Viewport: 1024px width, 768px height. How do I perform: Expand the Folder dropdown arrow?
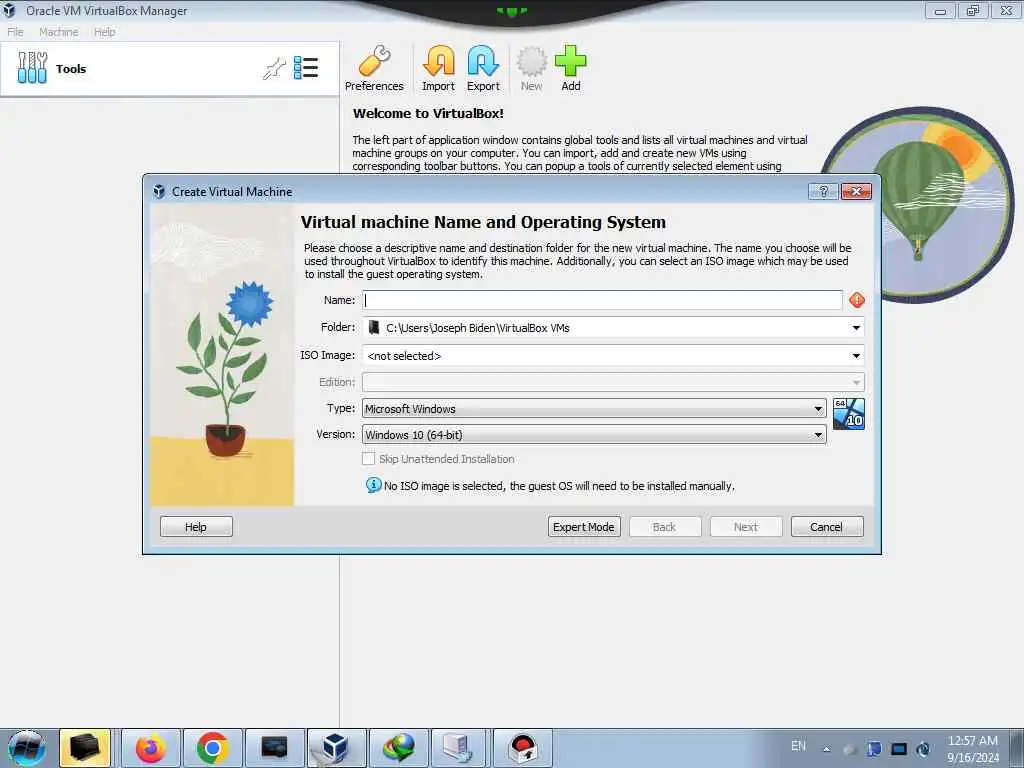click(x=856, y=328)
